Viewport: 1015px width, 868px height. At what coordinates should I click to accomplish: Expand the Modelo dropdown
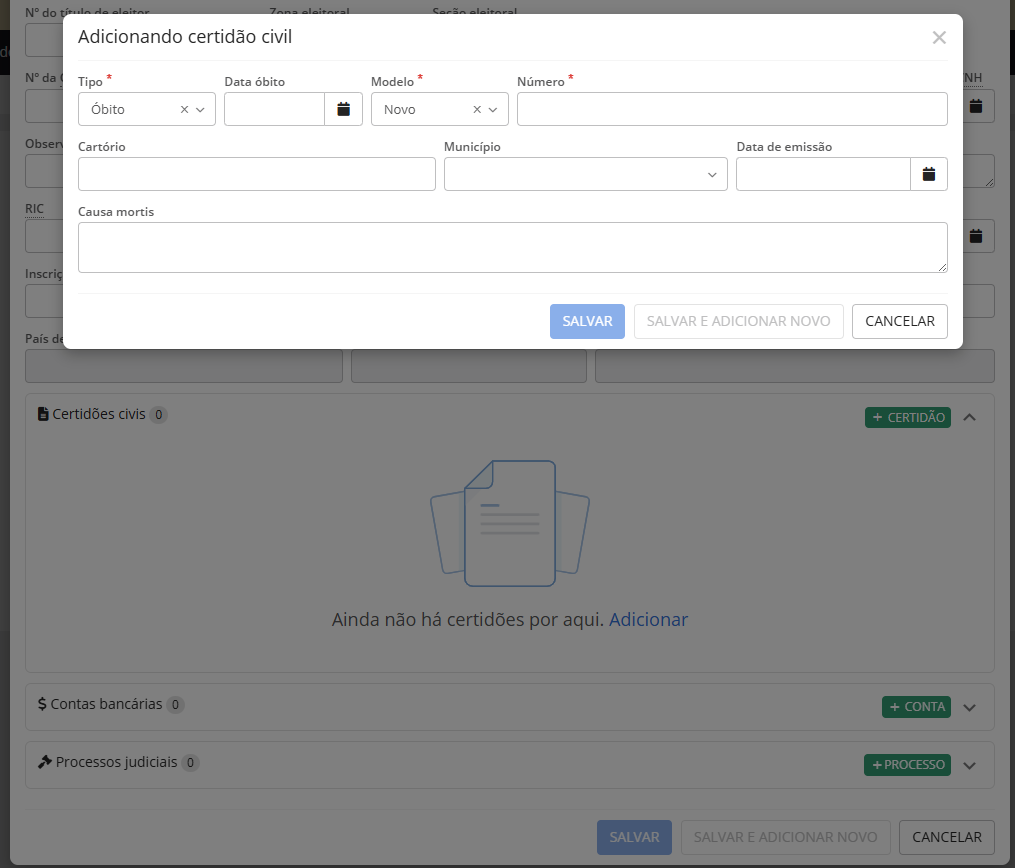tap(493, 110)
